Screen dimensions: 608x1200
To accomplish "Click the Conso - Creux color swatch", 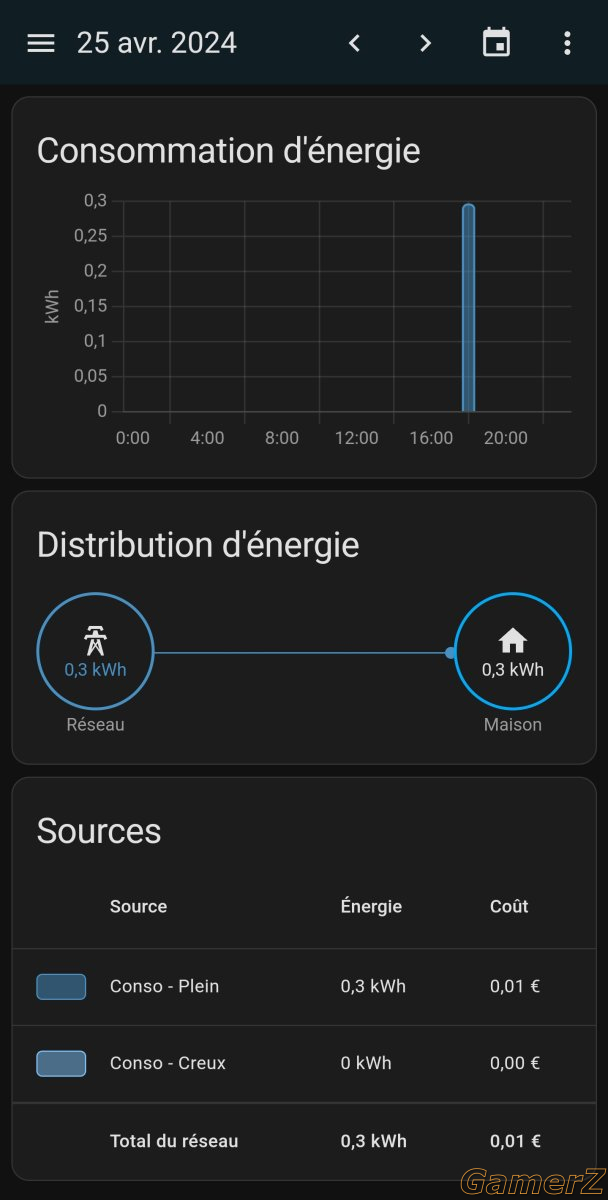I will (61, 1064).
